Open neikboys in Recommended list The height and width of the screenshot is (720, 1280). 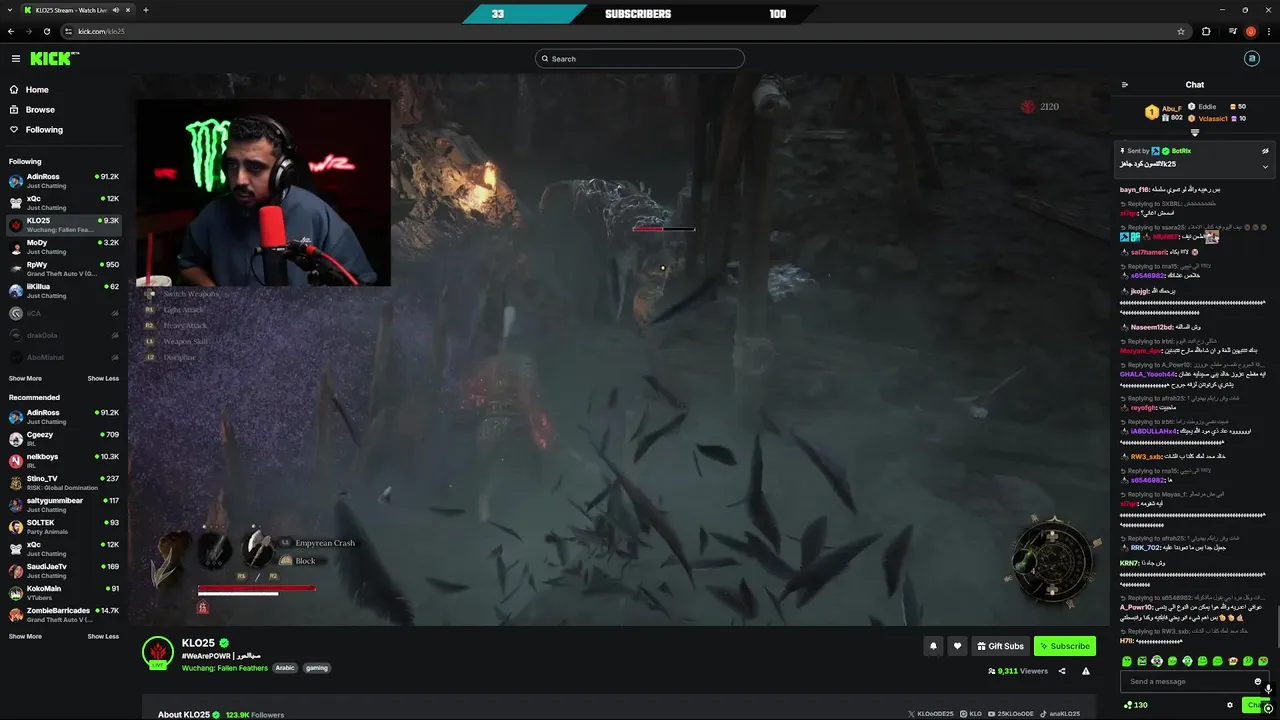point(64,461)
